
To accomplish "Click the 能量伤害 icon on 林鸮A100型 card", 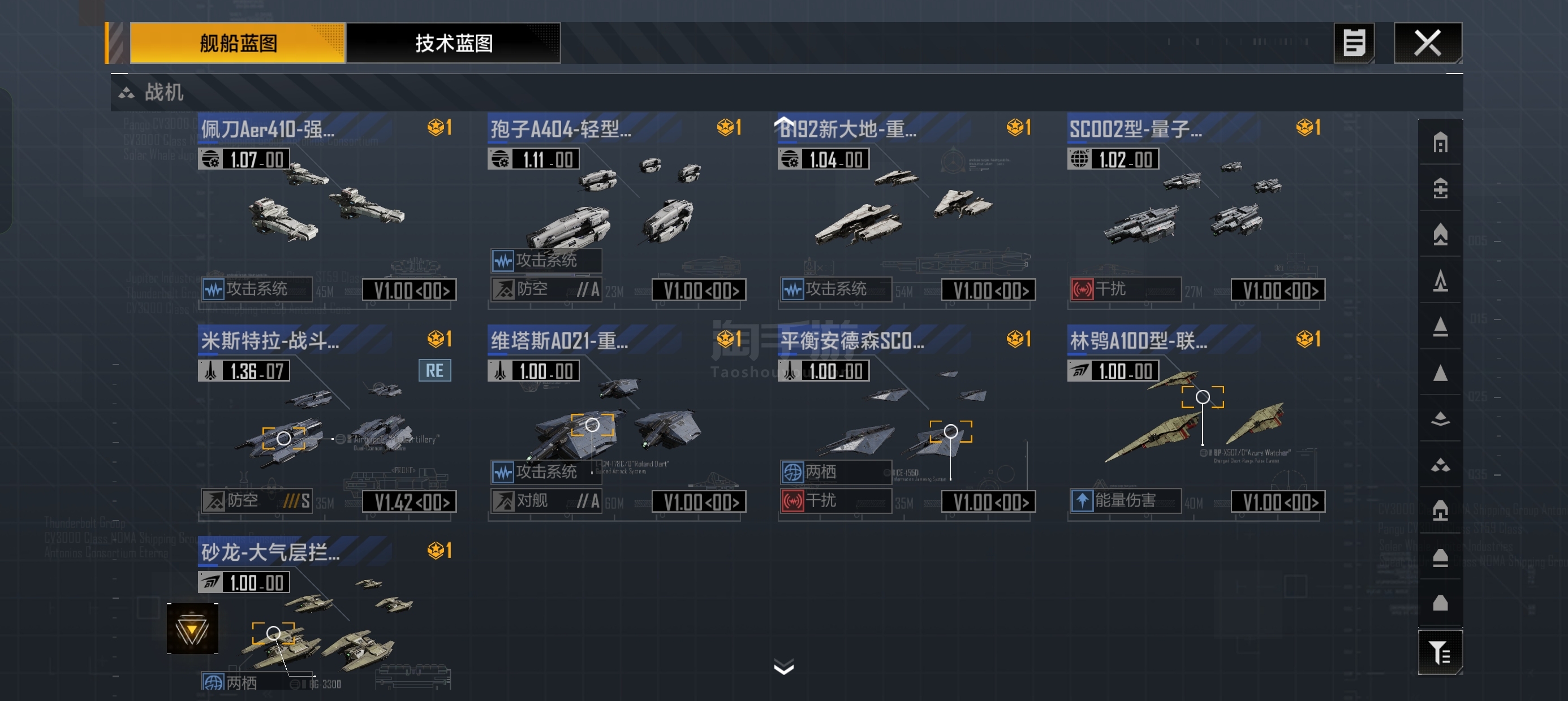I will 1082,501.
